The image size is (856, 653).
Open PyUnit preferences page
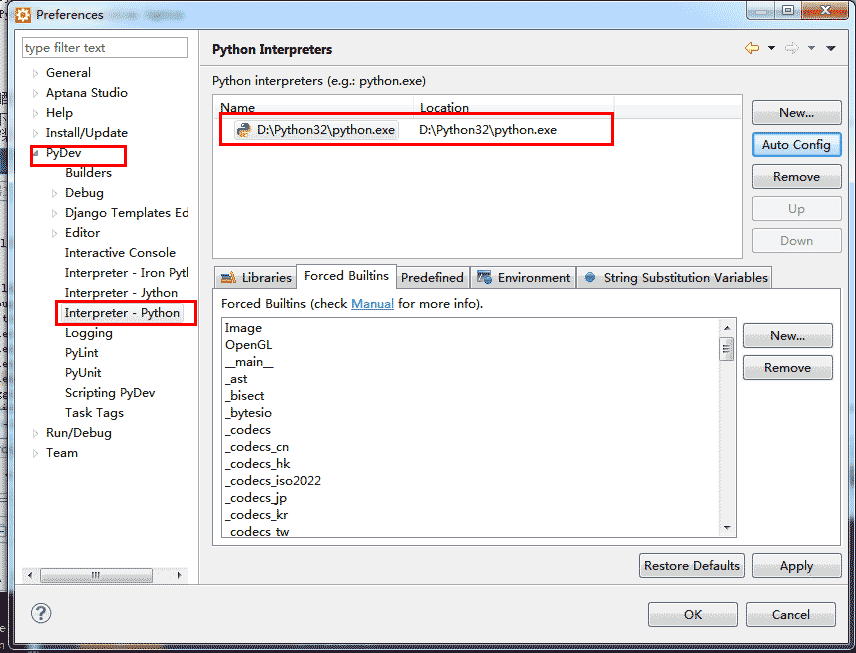[83, 373]
